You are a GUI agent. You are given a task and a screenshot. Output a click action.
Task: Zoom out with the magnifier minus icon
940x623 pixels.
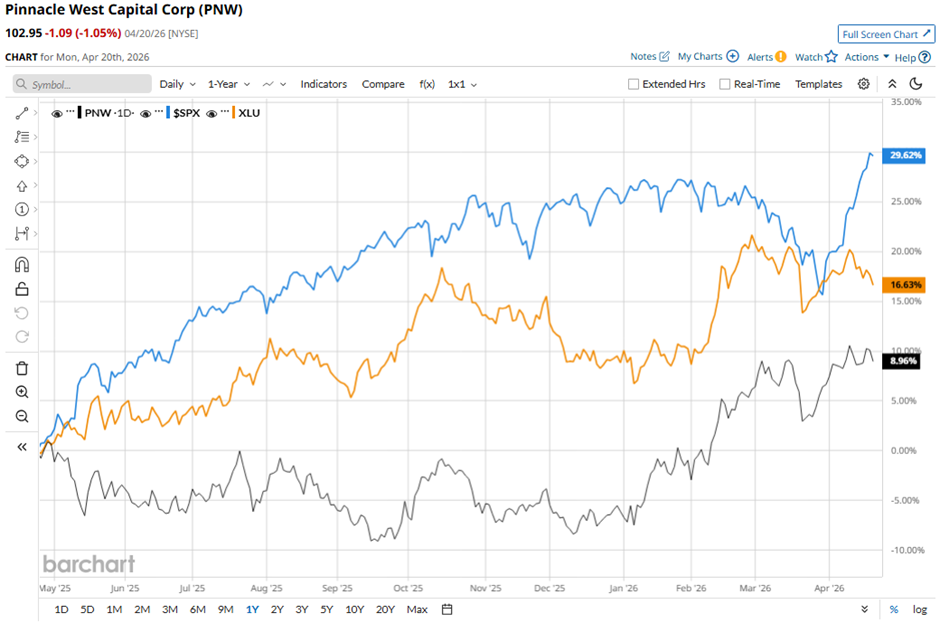[22, 416]
